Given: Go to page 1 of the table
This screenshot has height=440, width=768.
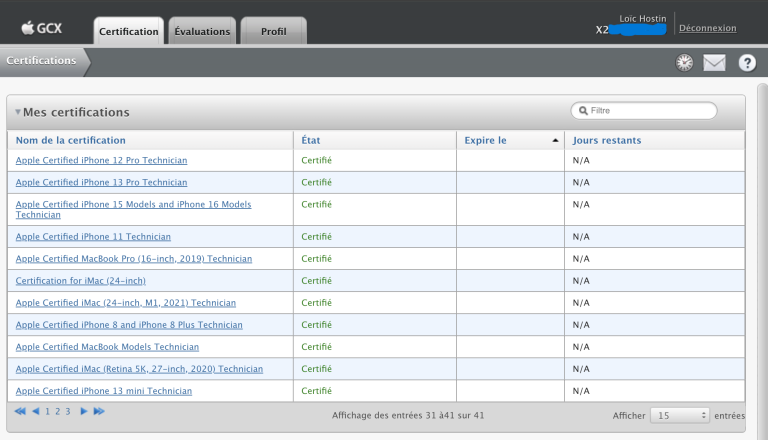Looking at the screenshot, I should pos(48,412).
